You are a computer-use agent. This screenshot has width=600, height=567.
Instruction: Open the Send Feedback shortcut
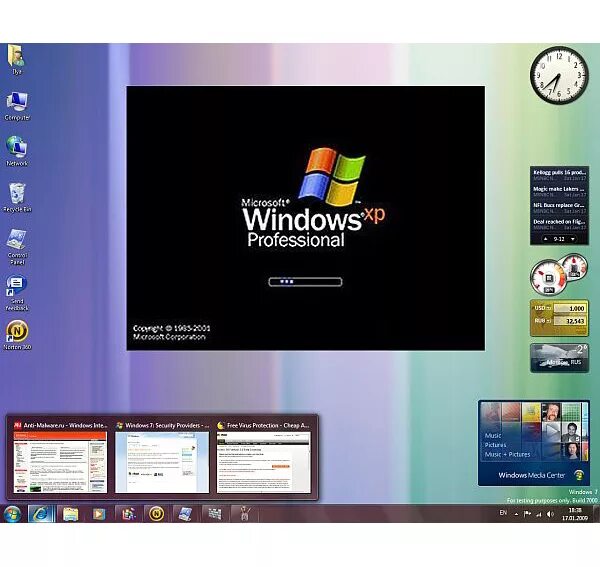(17, 293)
